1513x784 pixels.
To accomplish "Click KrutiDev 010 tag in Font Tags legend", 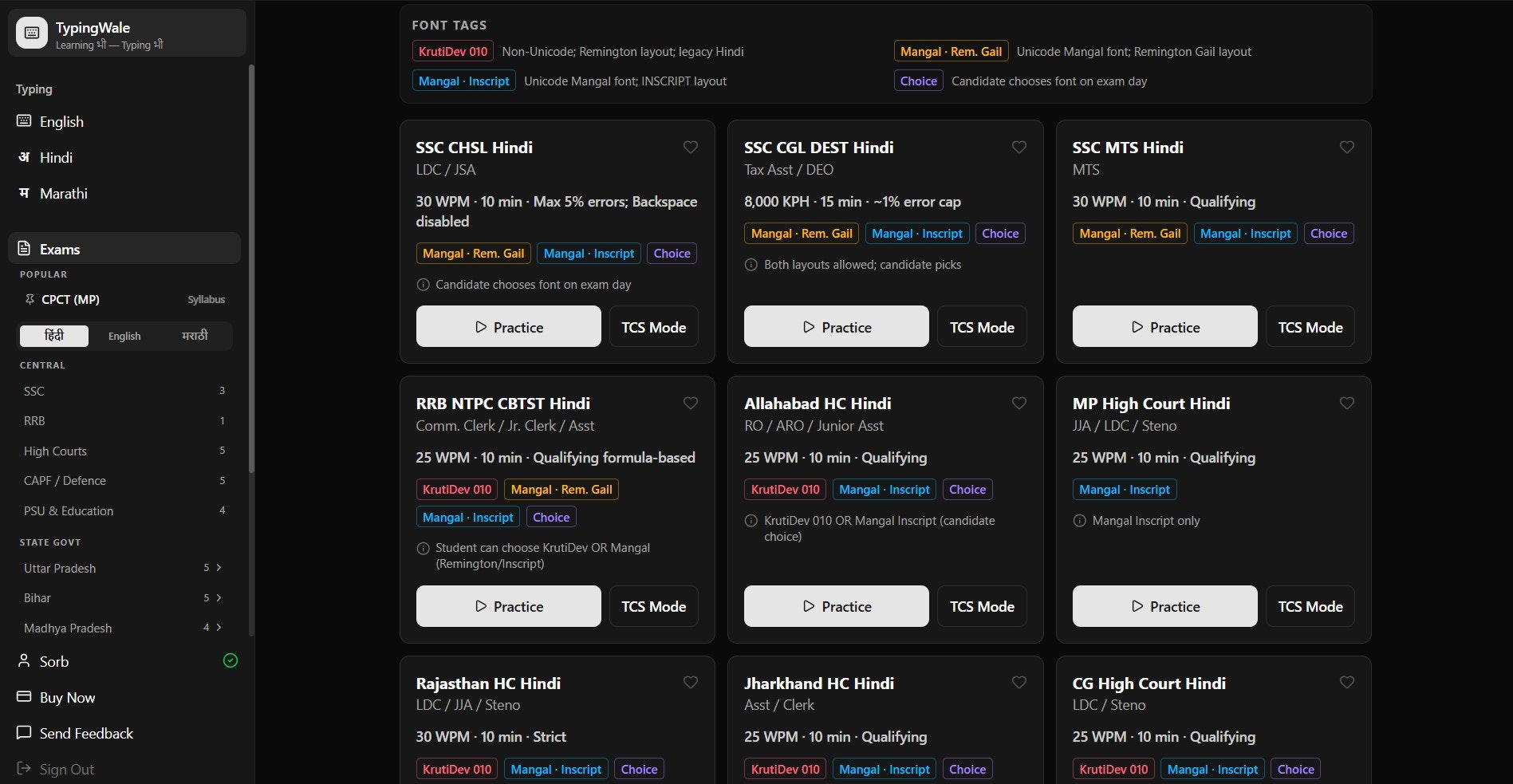I will 453,51.
